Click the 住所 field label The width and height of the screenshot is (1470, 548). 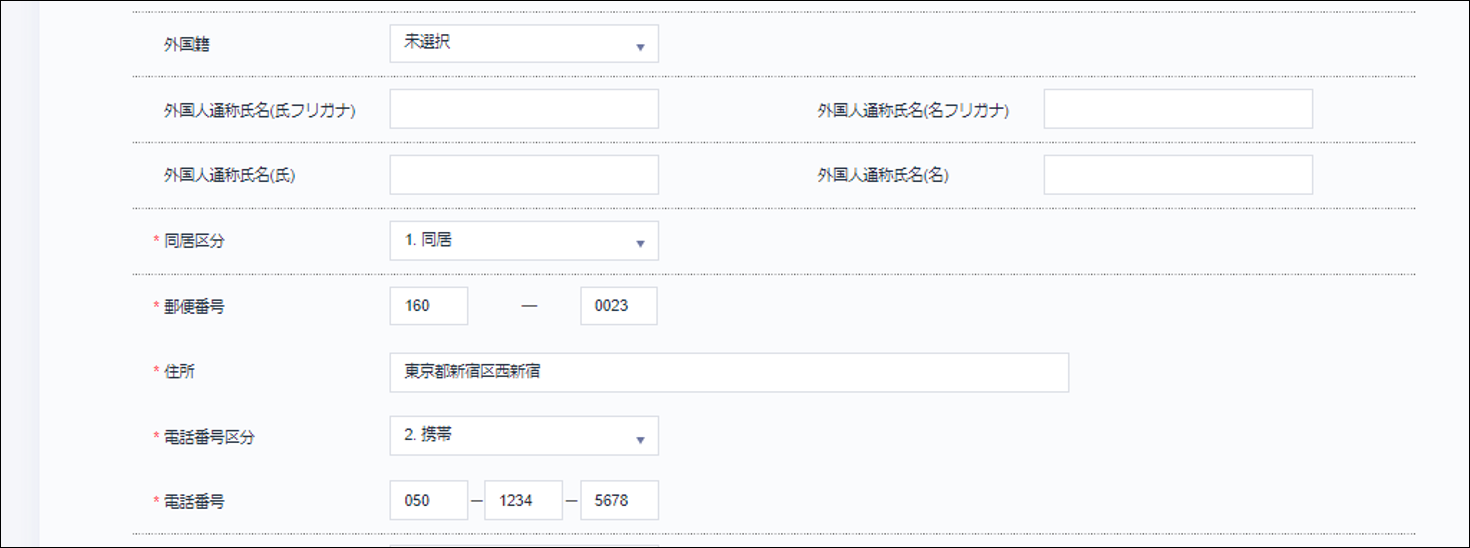coord(180,372)
